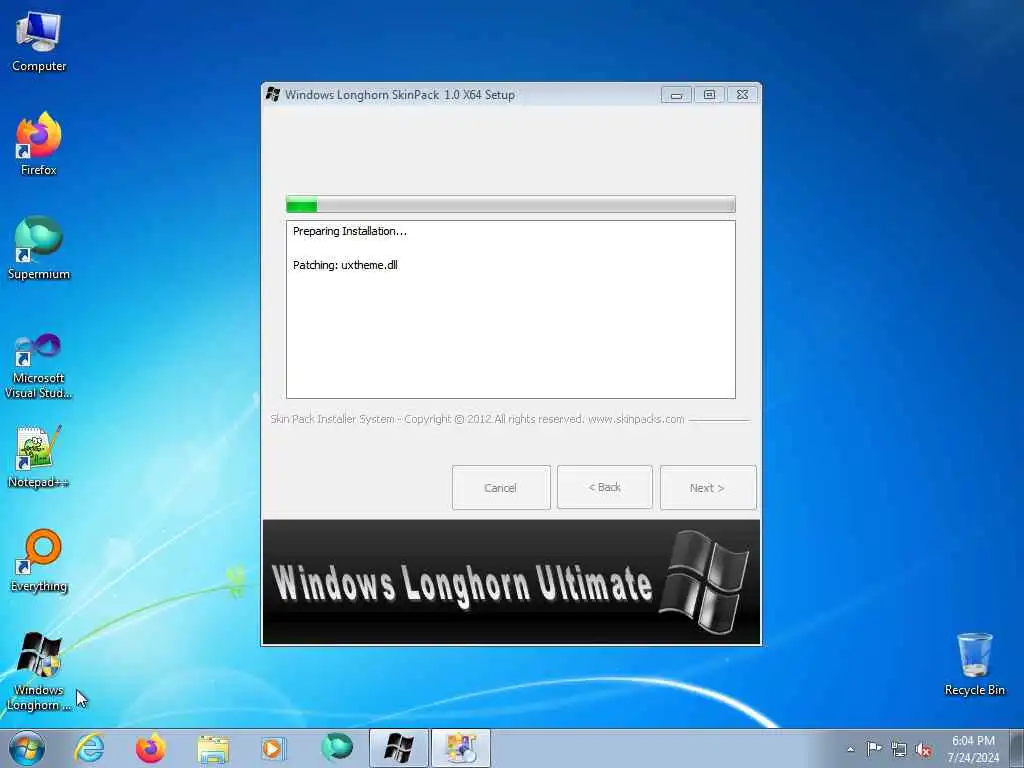Viewport: 1024px width, 768px height.
Task: Click the Next button in setup
Action: tap(708, 487)
